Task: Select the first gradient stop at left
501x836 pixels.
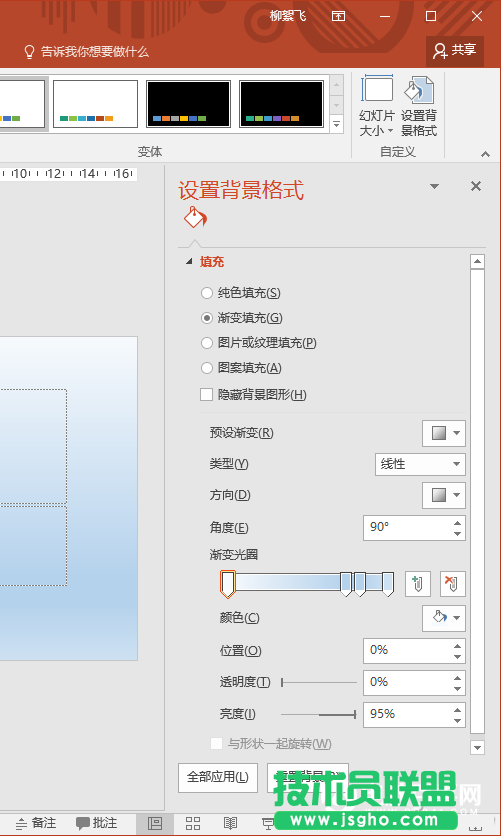Action: [x=228, y=584]
